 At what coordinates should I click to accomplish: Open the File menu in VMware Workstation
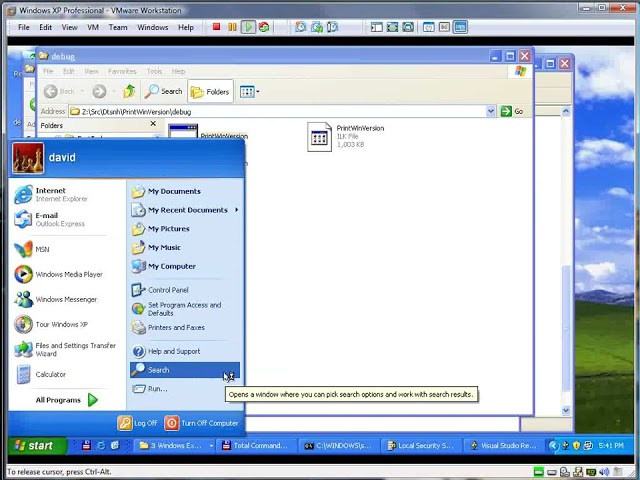click(x=24, y=27)
